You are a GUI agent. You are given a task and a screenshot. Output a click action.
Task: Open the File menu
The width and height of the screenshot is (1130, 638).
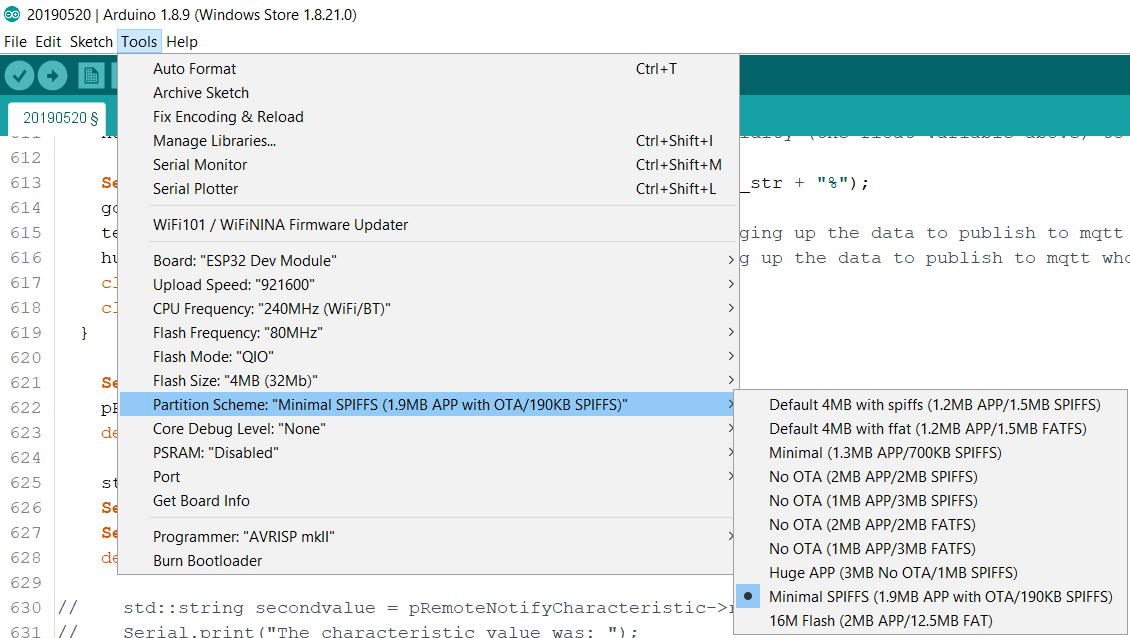(15, 41)
